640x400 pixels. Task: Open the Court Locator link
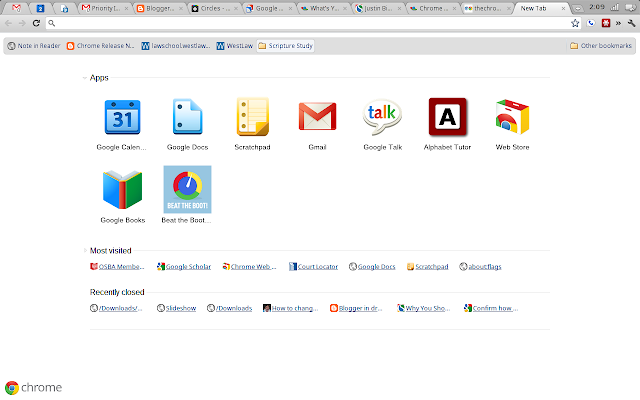click(x=313, y=267)
